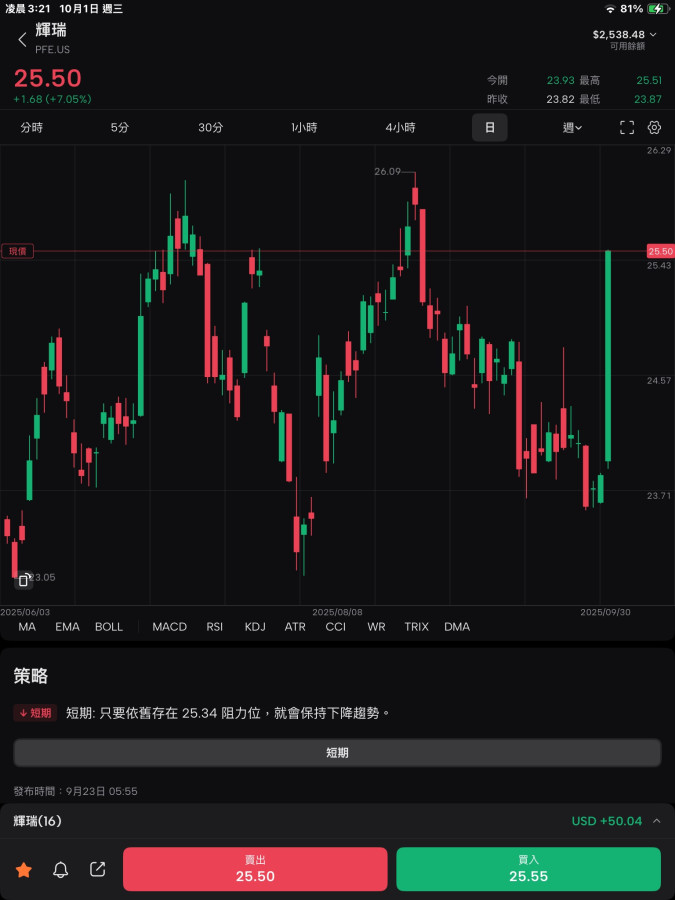Tap the large green candlestick on 2025/09/30
This screenshot has width=675, height=900.
coord(608,357)
